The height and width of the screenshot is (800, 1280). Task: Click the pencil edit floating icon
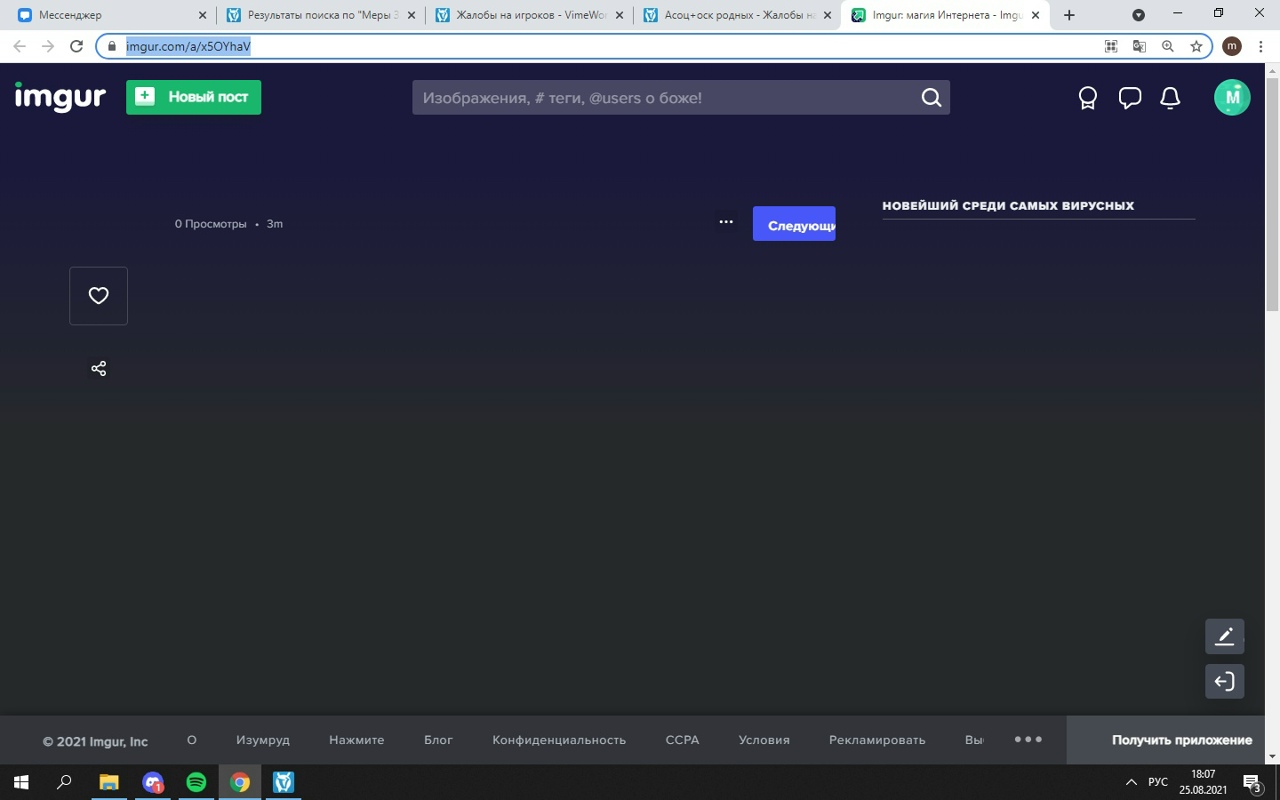click(1224, 636)
